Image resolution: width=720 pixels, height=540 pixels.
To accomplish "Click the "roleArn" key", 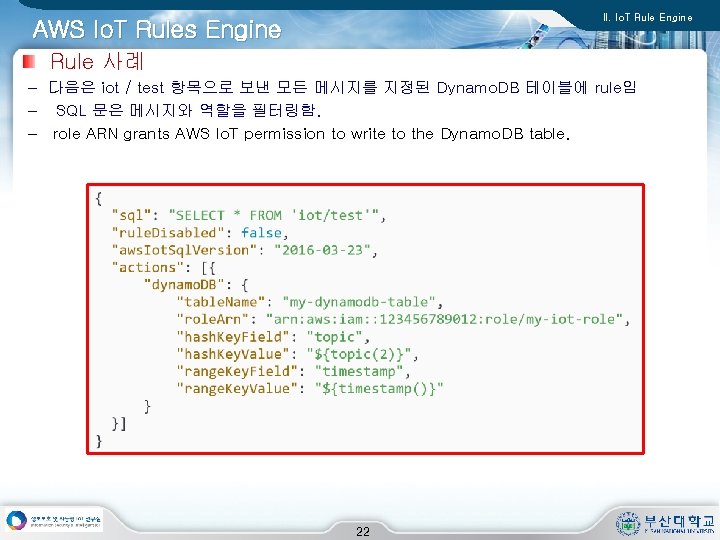I will [x=213, y=319].
